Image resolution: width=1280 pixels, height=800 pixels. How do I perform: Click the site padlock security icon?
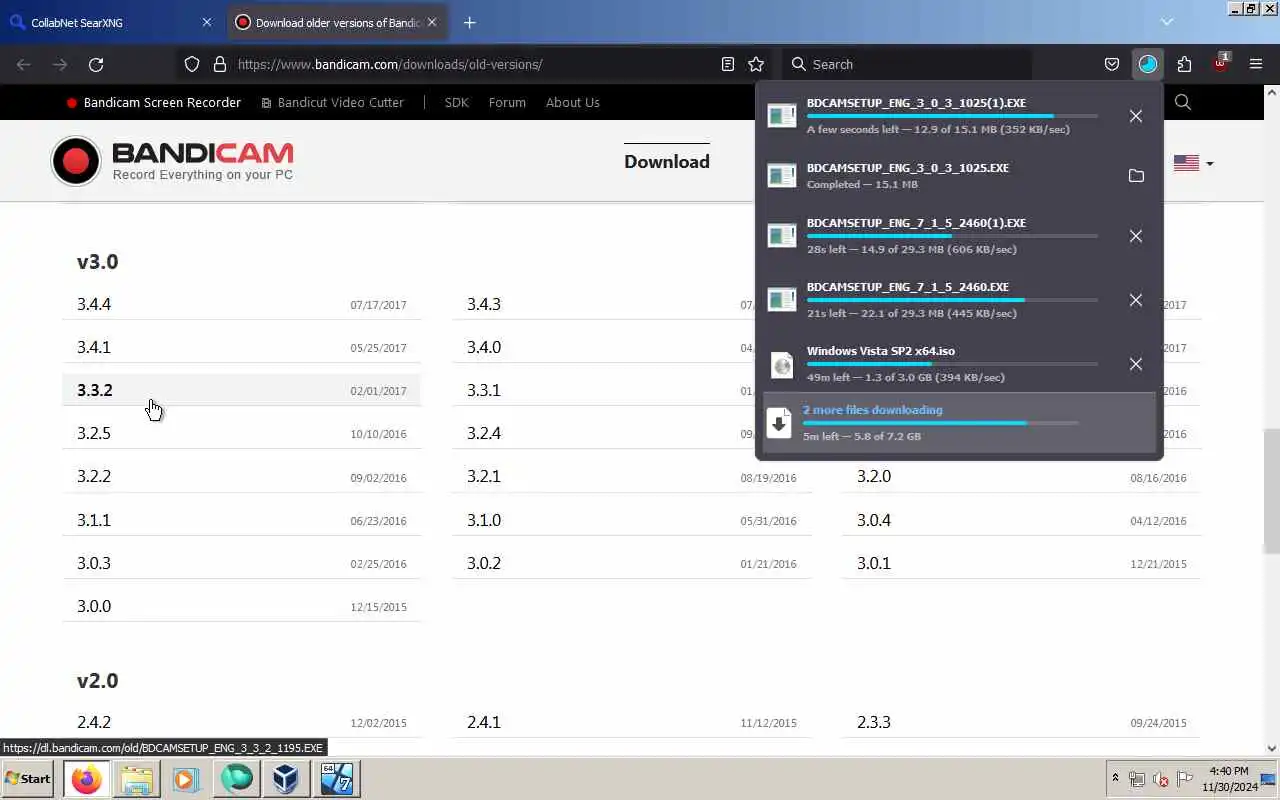(220, 64)
